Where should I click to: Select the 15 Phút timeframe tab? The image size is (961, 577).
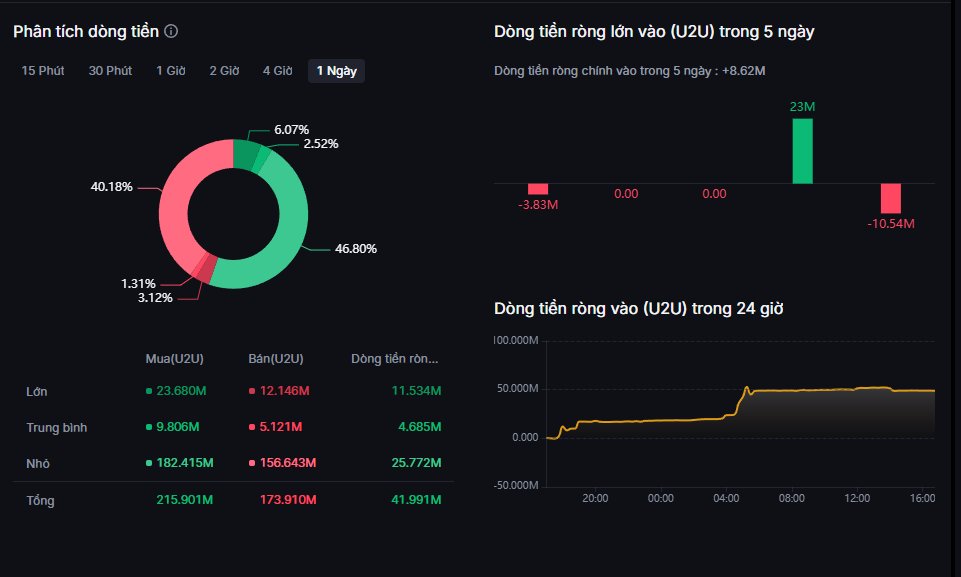(43, 71)
